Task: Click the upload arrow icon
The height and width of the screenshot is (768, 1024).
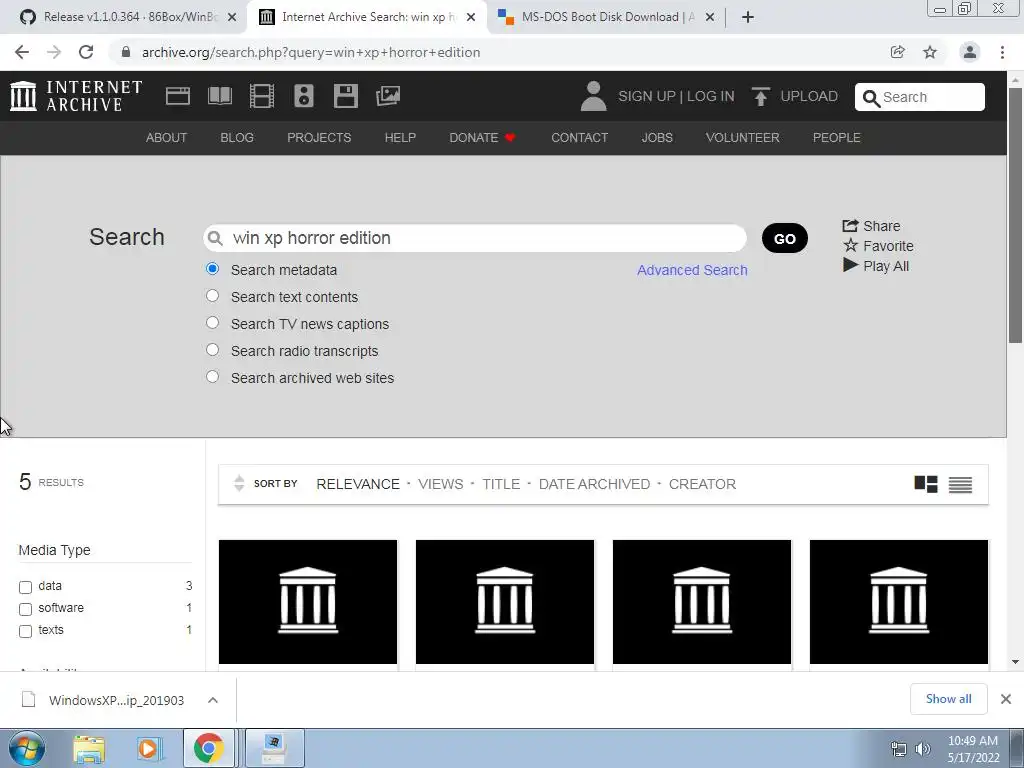Action: 760,96
